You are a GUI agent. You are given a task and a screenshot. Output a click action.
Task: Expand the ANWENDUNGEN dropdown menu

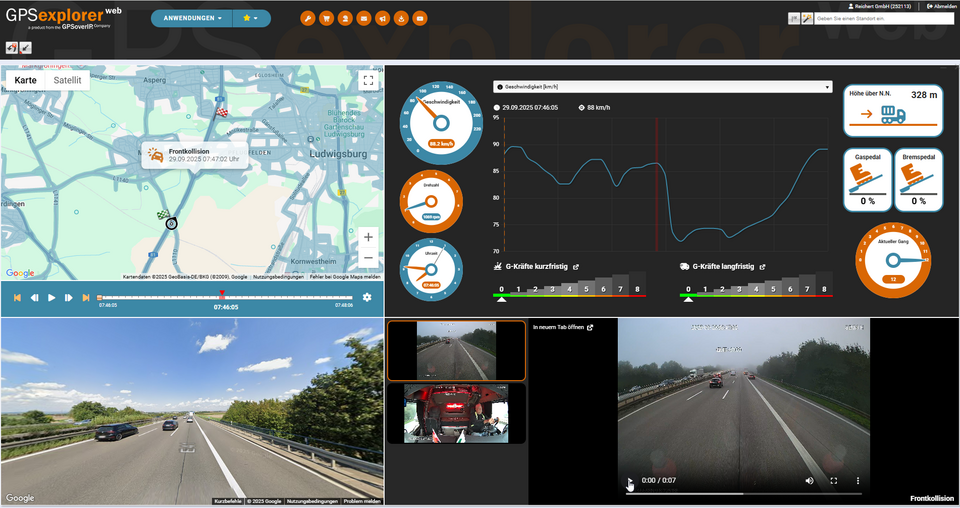coord(191,18)
